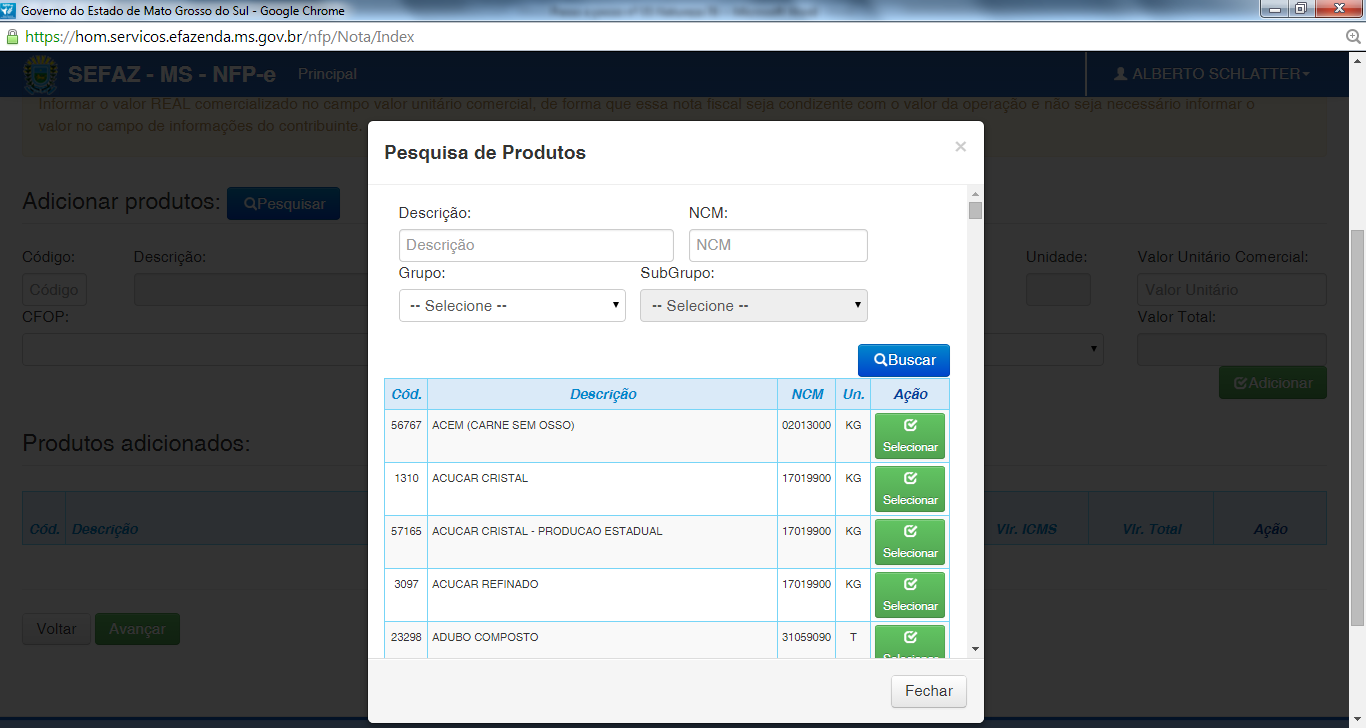The width and height of the screenshot is (1366, 728).
Task: Click the Chrome window title bar icon
Action: point(9,11)
